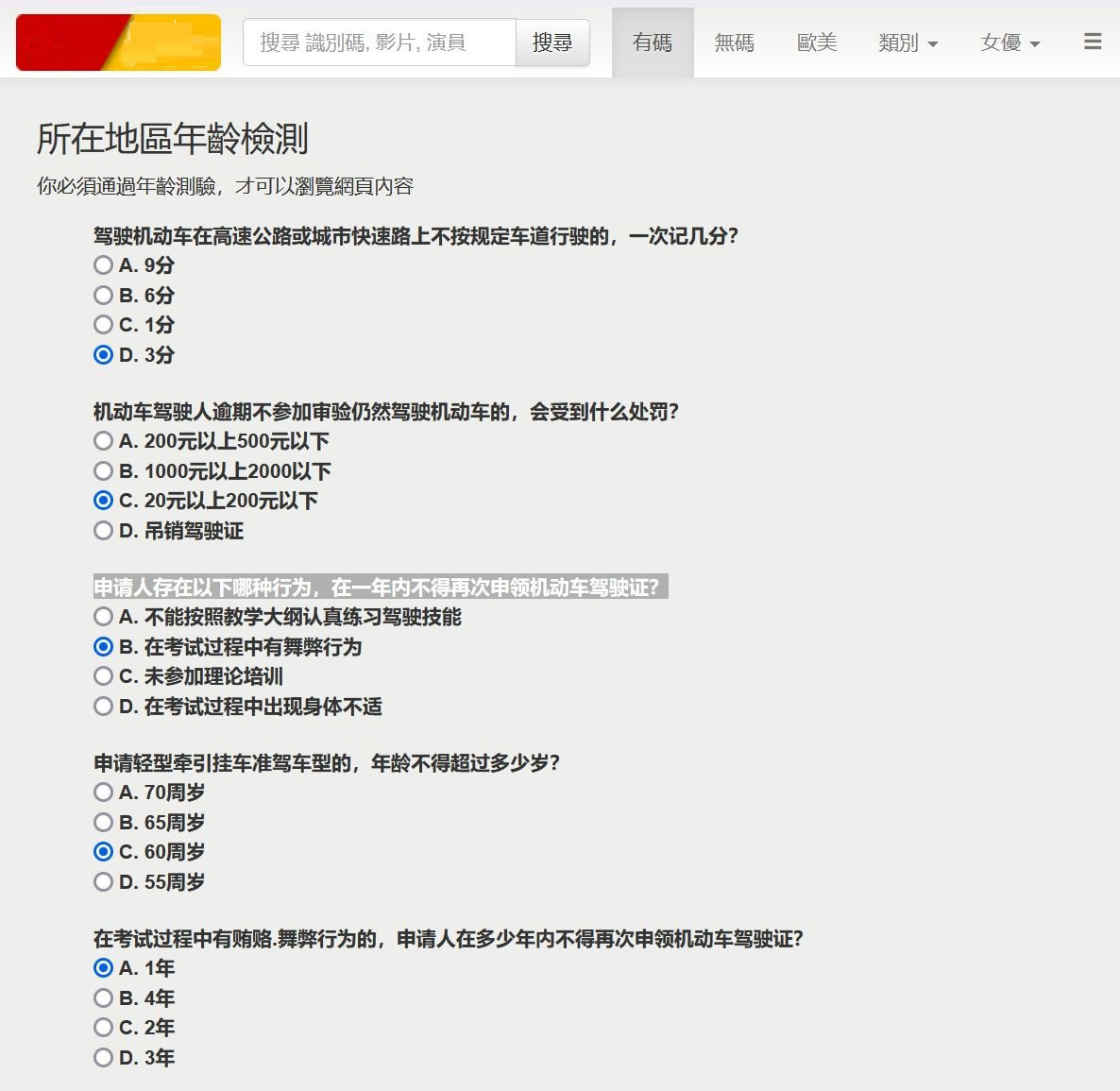Pick the A. 70周岁 radio button
This screenshot has width=1120, height=1091.
[104, 793]
